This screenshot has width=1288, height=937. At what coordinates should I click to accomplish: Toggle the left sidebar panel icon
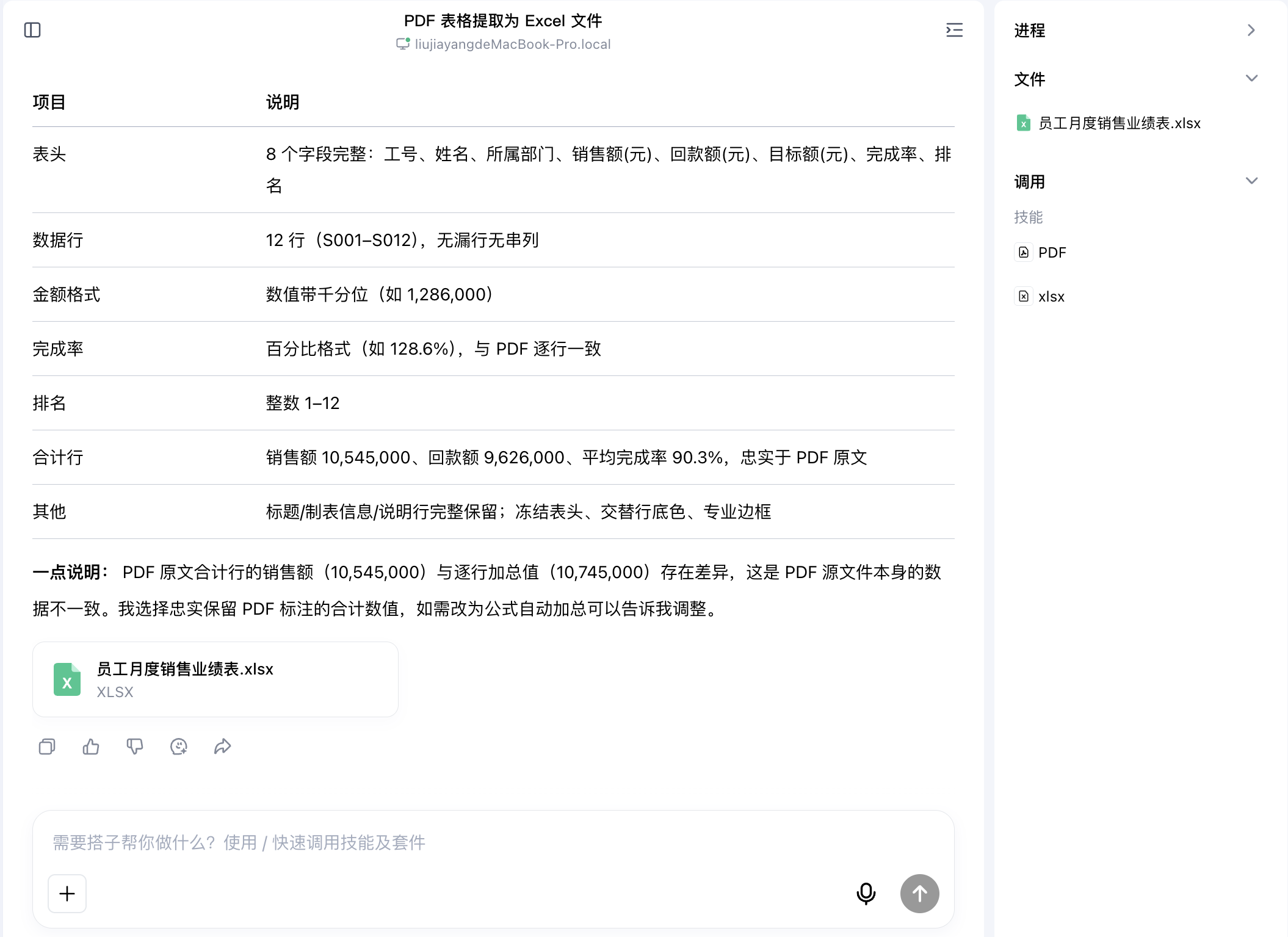coord(32,30)
